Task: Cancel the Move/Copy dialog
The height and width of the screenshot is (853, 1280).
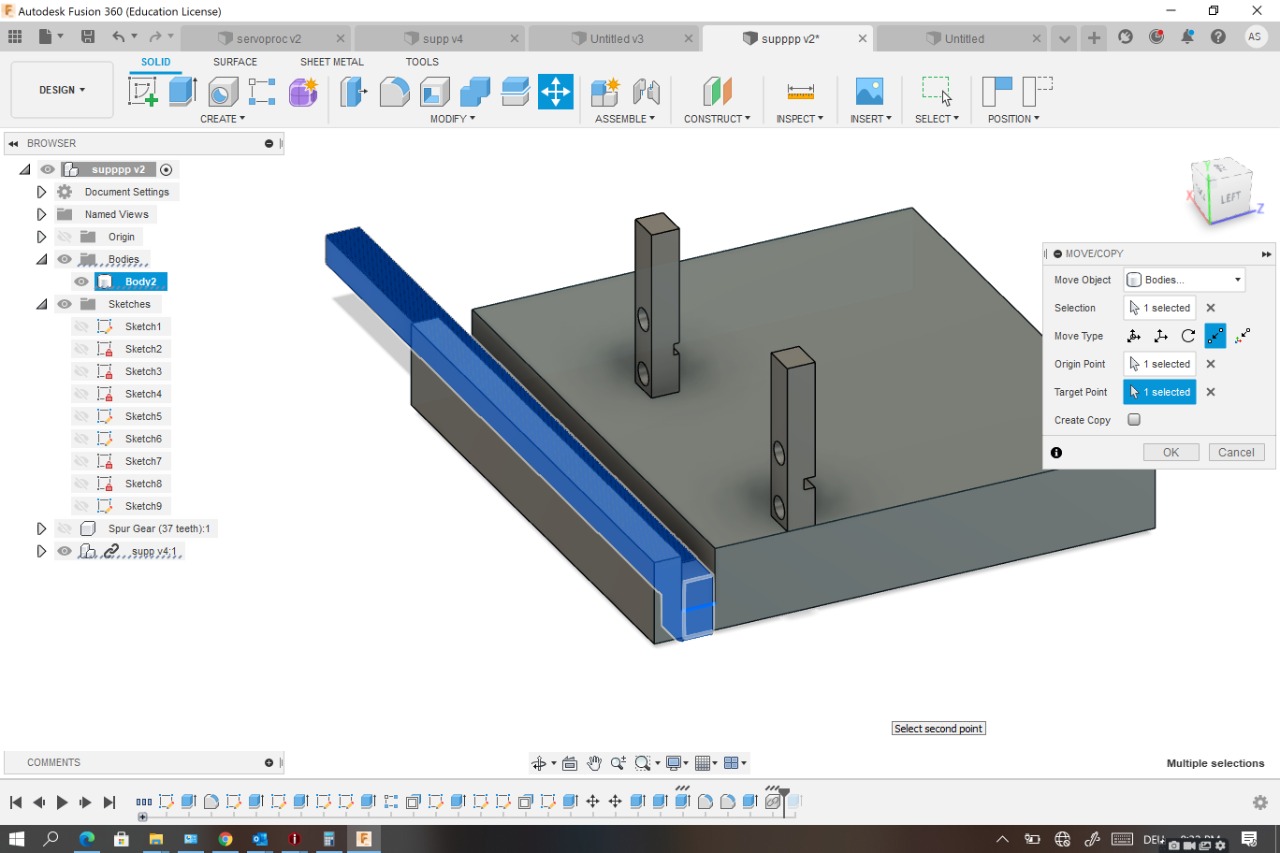Action: [x=1236, y=452]
